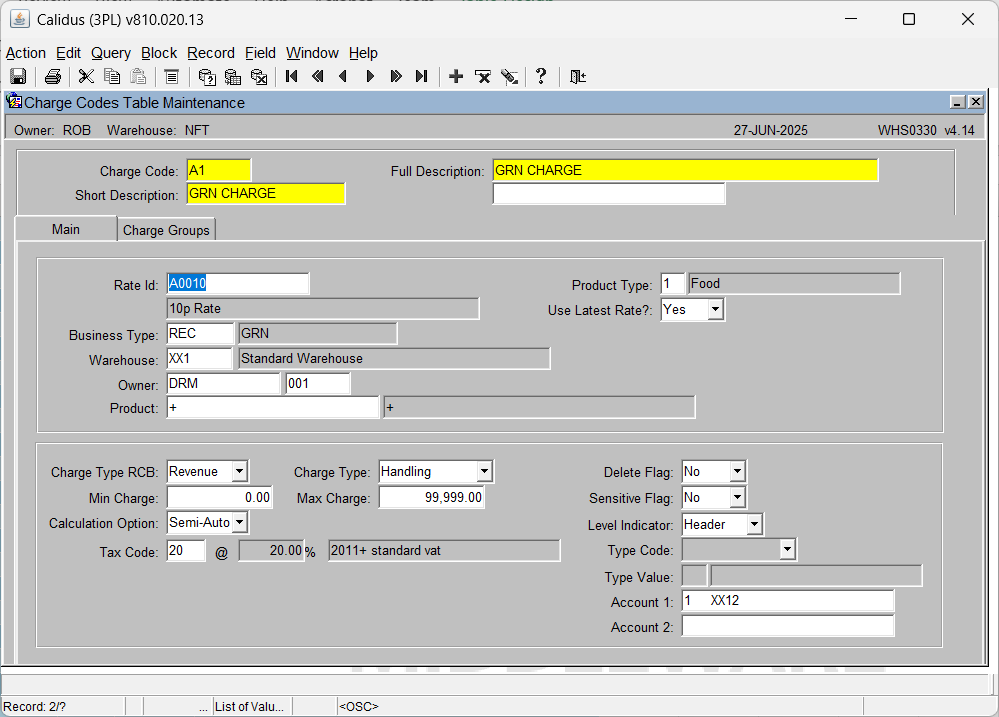
Task: Go to next record arrow
Action: click(370, 76)
